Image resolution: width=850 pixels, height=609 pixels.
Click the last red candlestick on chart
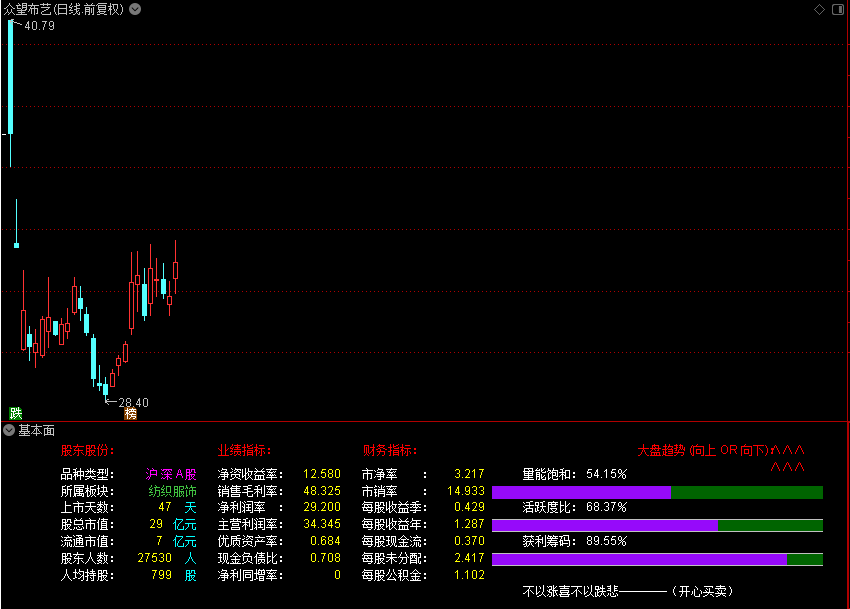[x=176, y=267]
